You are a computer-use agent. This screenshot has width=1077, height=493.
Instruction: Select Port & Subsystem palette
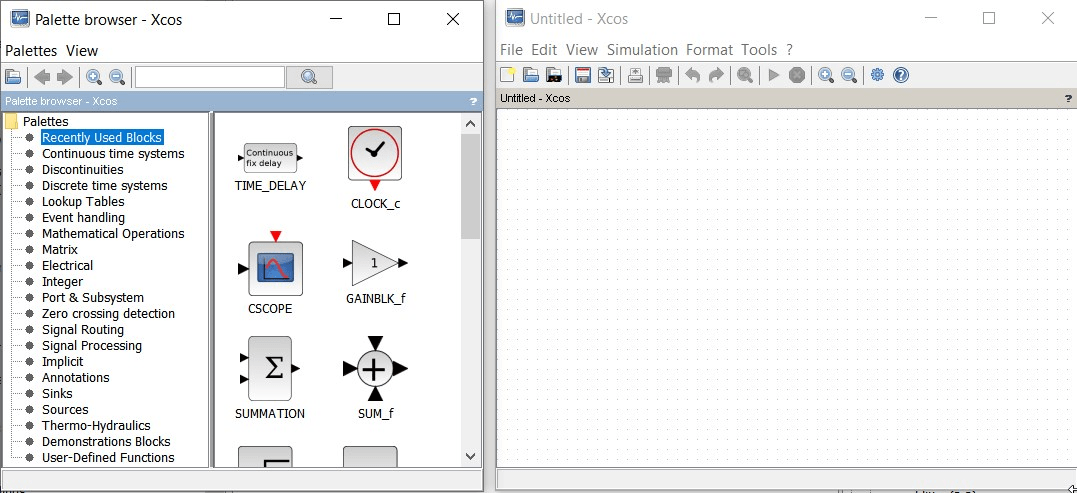pyautogui.click(x=93, y=298)
